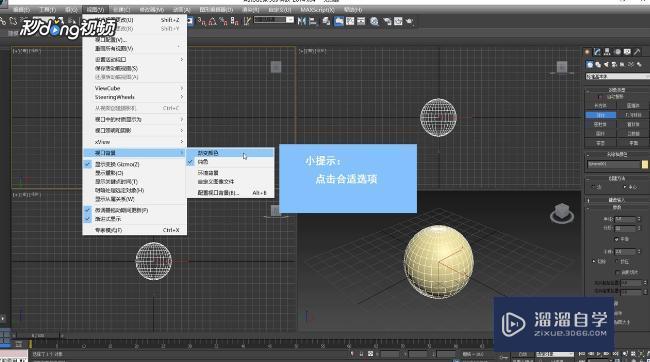Switch to the Utilities hammer panel tab
650x362 pixels.
(637, 52)
